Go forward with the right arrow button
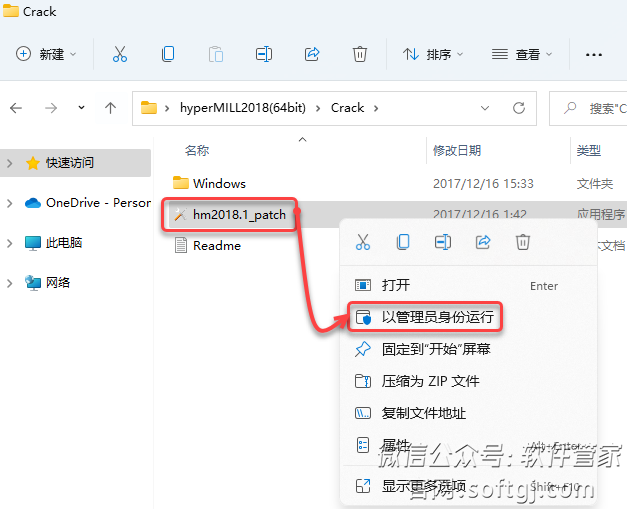The width and height of the screenshot is (627, 509). click(51, 108)
